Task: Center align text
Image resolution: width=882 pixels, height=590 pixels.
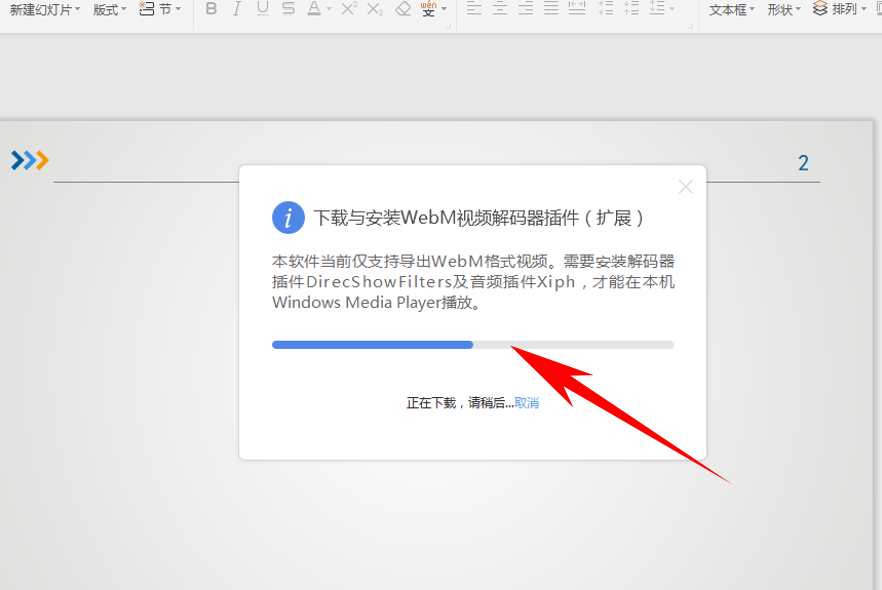Action: pyautogui.click(x=500, y=8)
